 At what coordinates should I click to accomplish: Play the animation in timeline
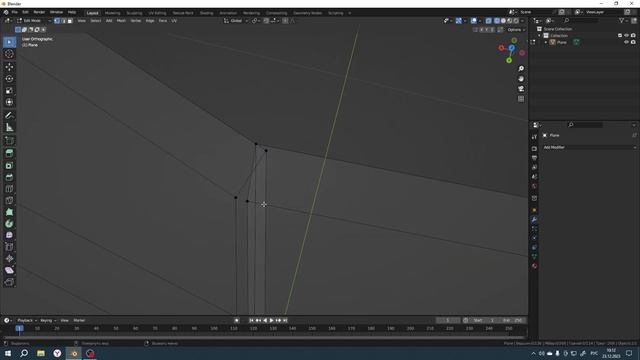tap(271, 320)
